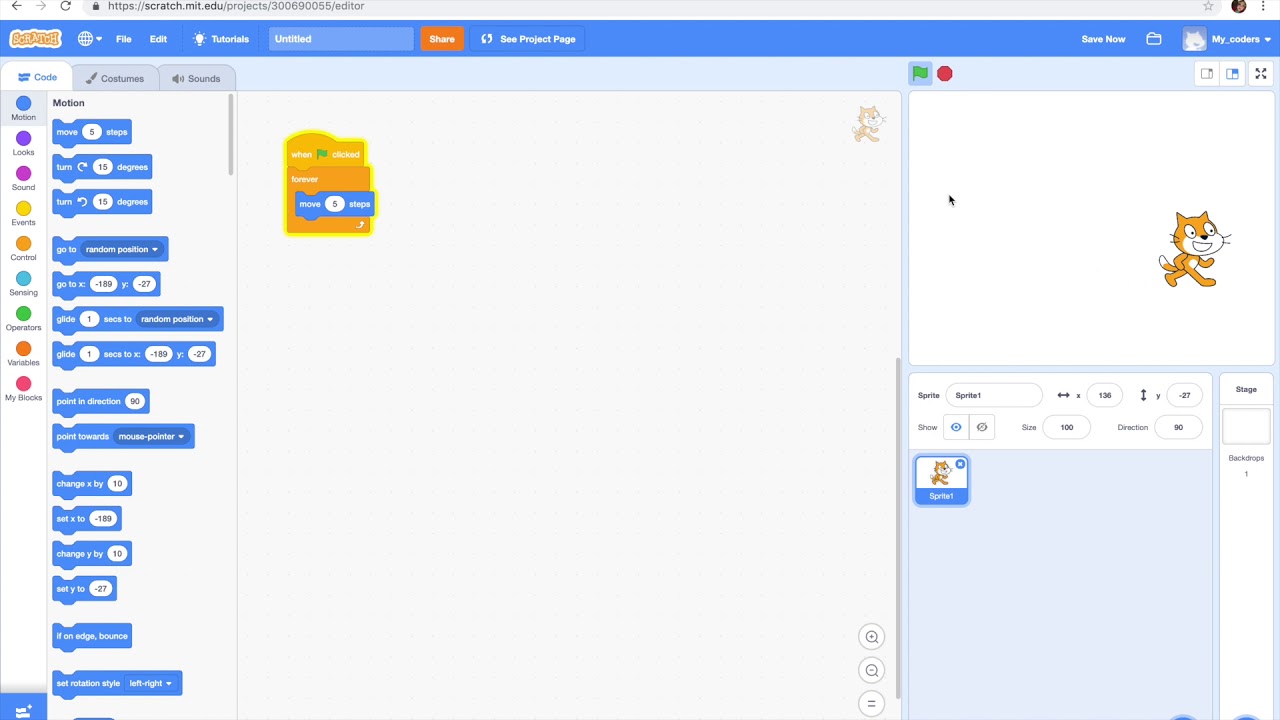
Task: Click the block palette scrollbar
Action: (x=230, y=136)
